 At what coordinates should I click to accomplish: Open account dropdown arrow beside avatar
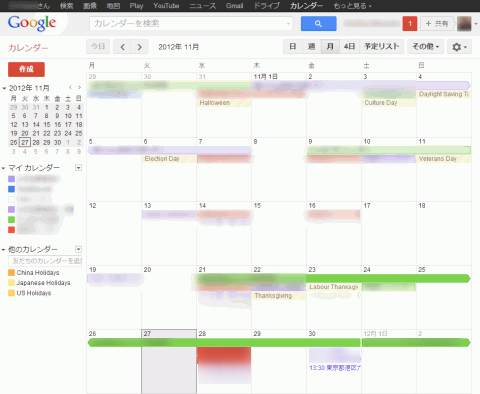476,24
